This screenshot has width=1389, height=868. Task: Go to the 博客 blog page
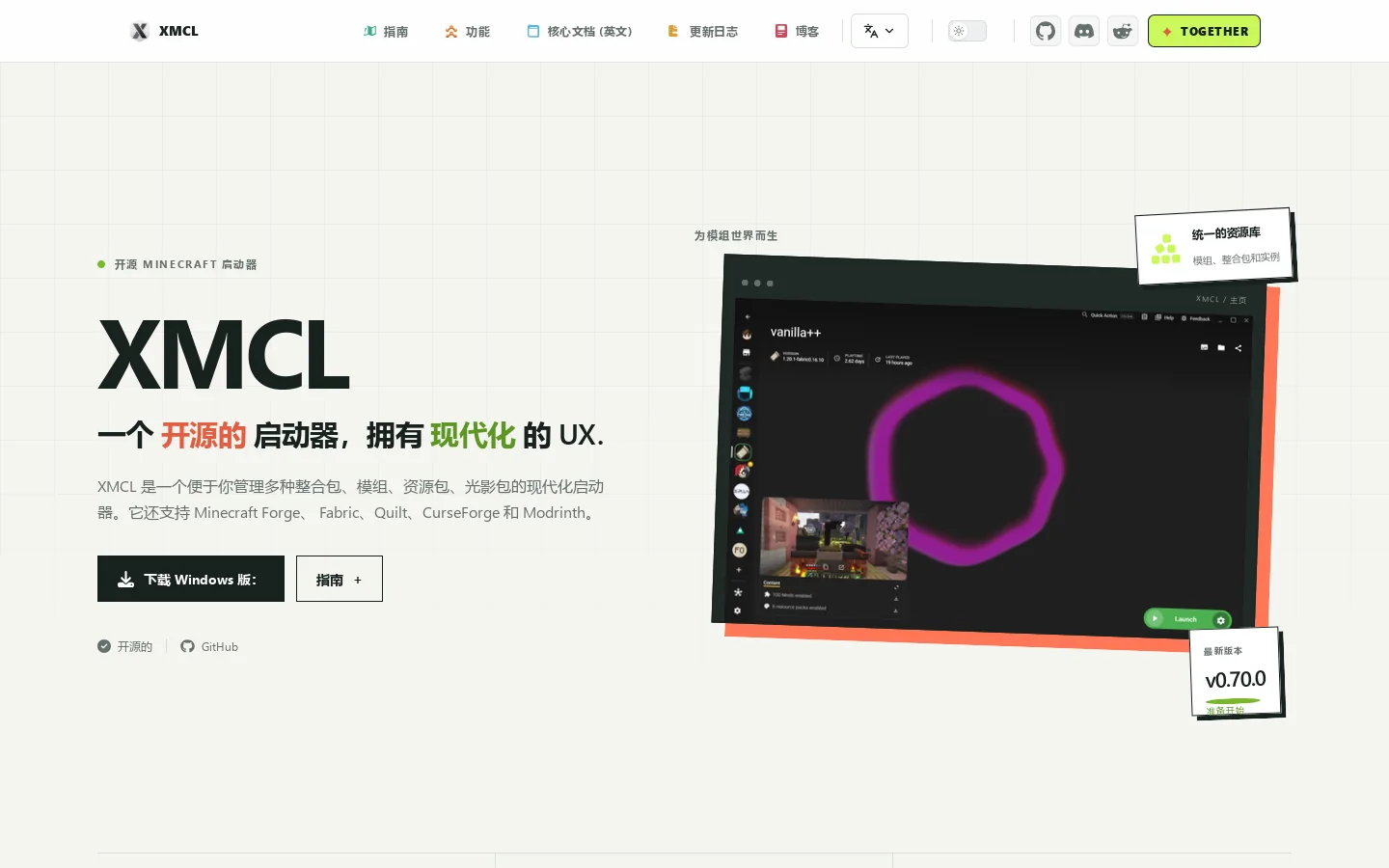[x=798, y=31]
